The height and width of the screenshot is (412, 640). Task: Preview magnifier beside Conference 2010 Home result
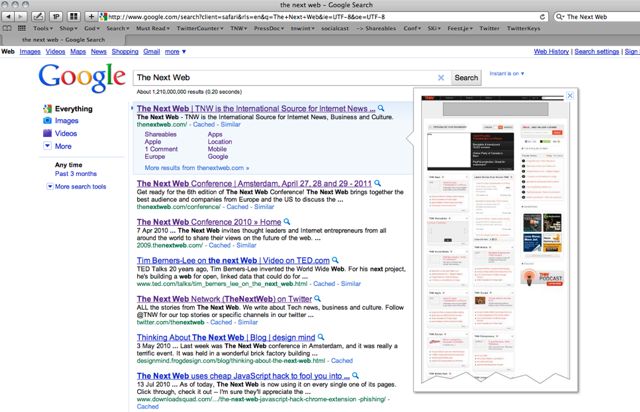(287, 221)
